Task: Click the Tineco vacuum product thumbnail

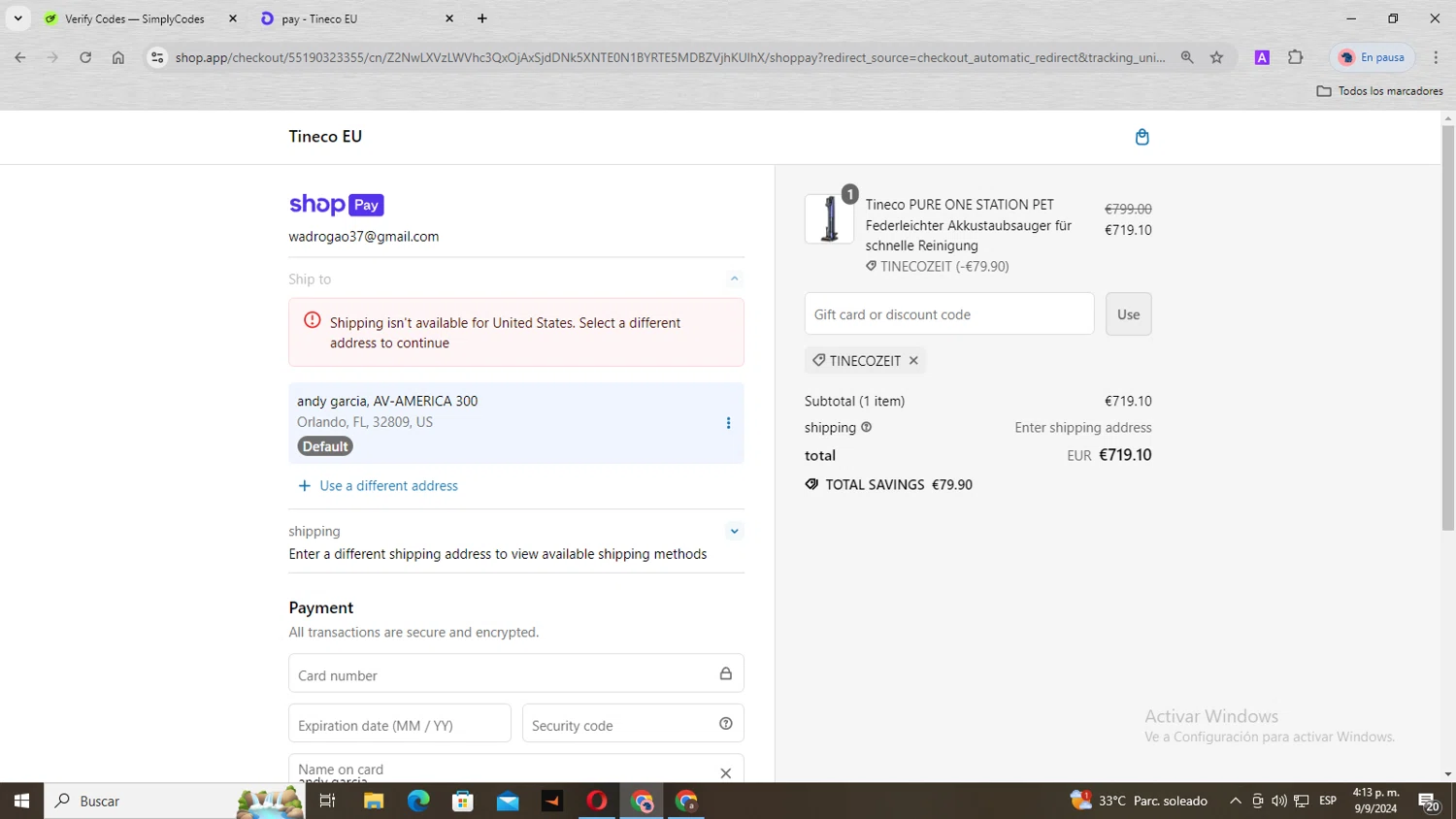Action: (x=829, y=218)
